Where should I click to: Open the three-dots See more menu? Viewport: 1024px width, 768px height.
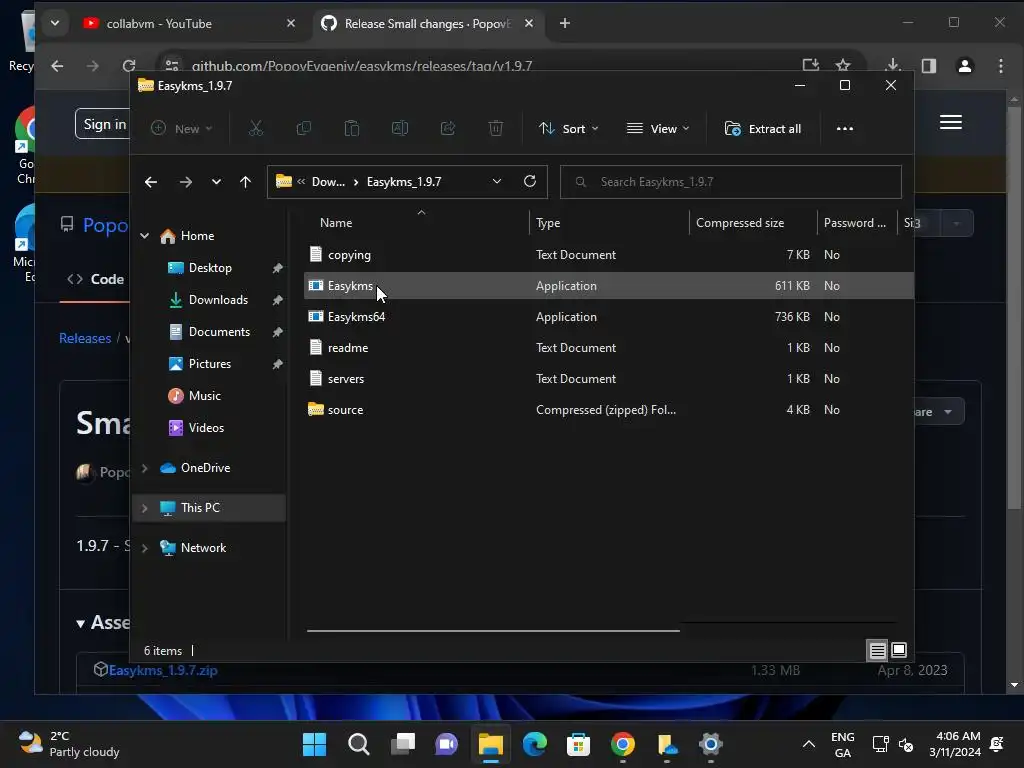click(x=844, y=129)
